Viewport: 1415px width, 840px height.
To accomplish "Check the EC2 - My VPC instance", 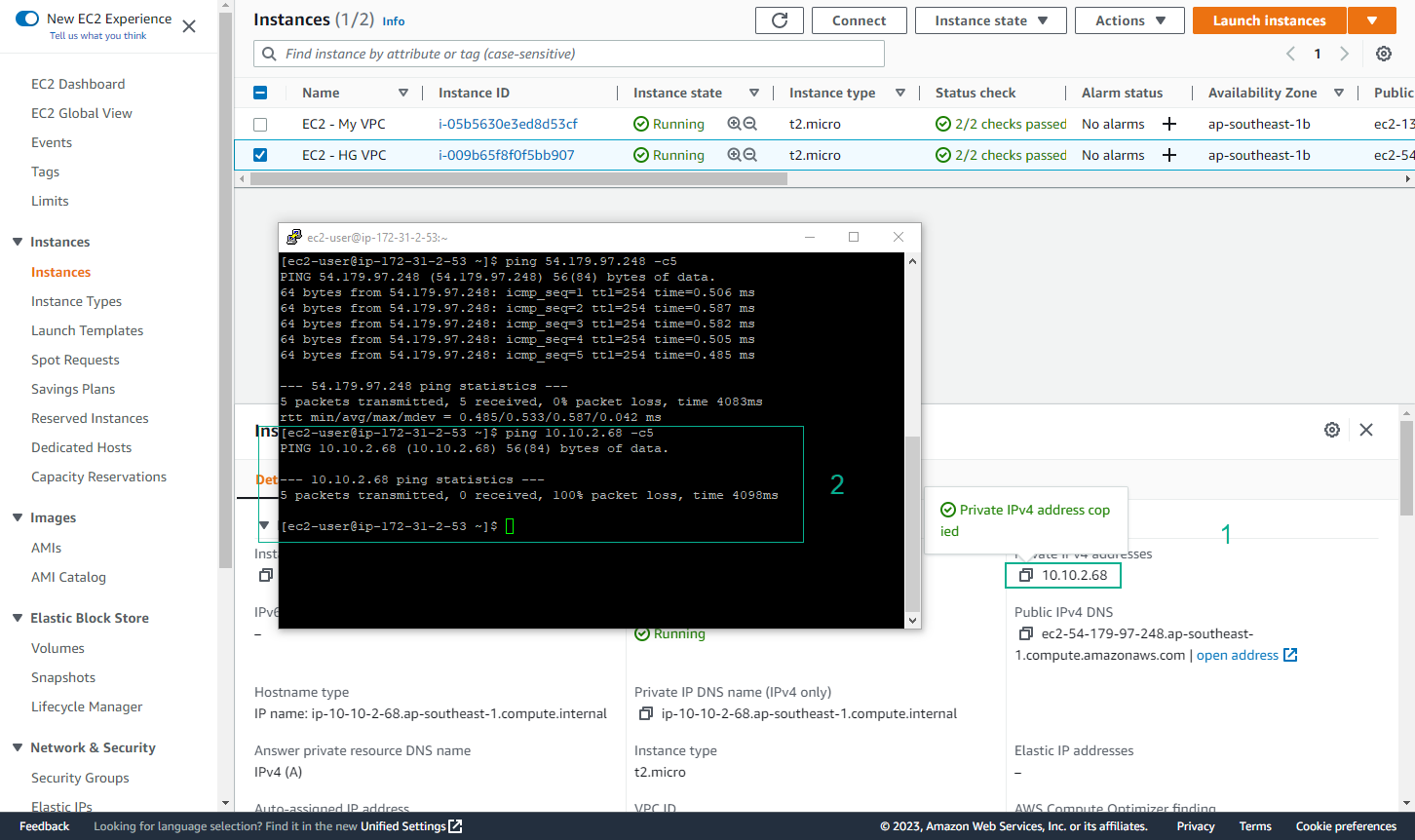I will (x=260, y=124).
